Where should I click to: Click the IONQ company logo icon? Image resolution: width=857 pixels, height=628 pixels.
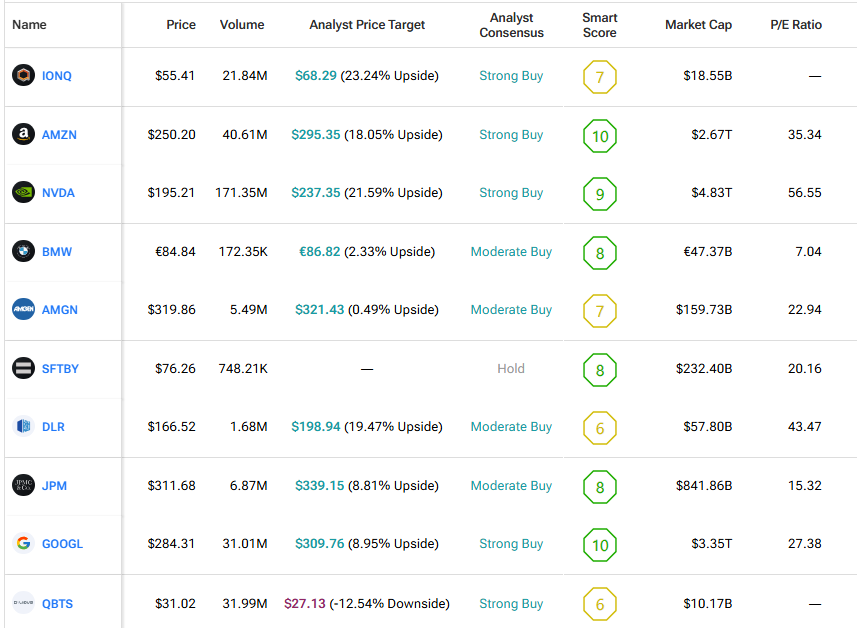[x=23, y=76]
